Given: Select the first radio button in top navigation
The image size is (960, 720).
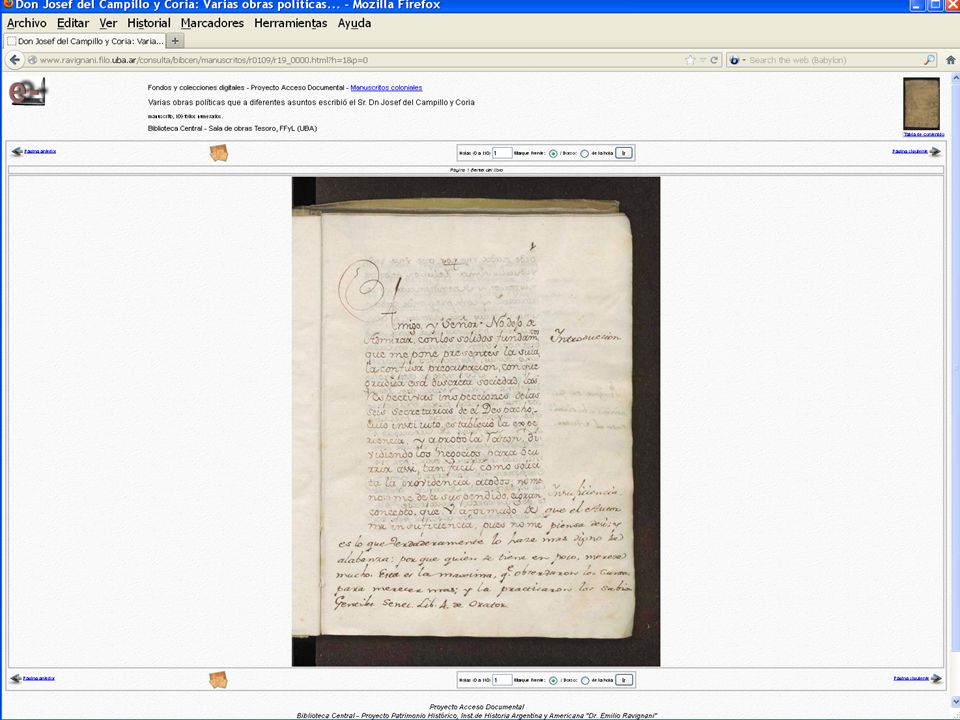Looking at the screenshot, I should [x=553, y=154].
